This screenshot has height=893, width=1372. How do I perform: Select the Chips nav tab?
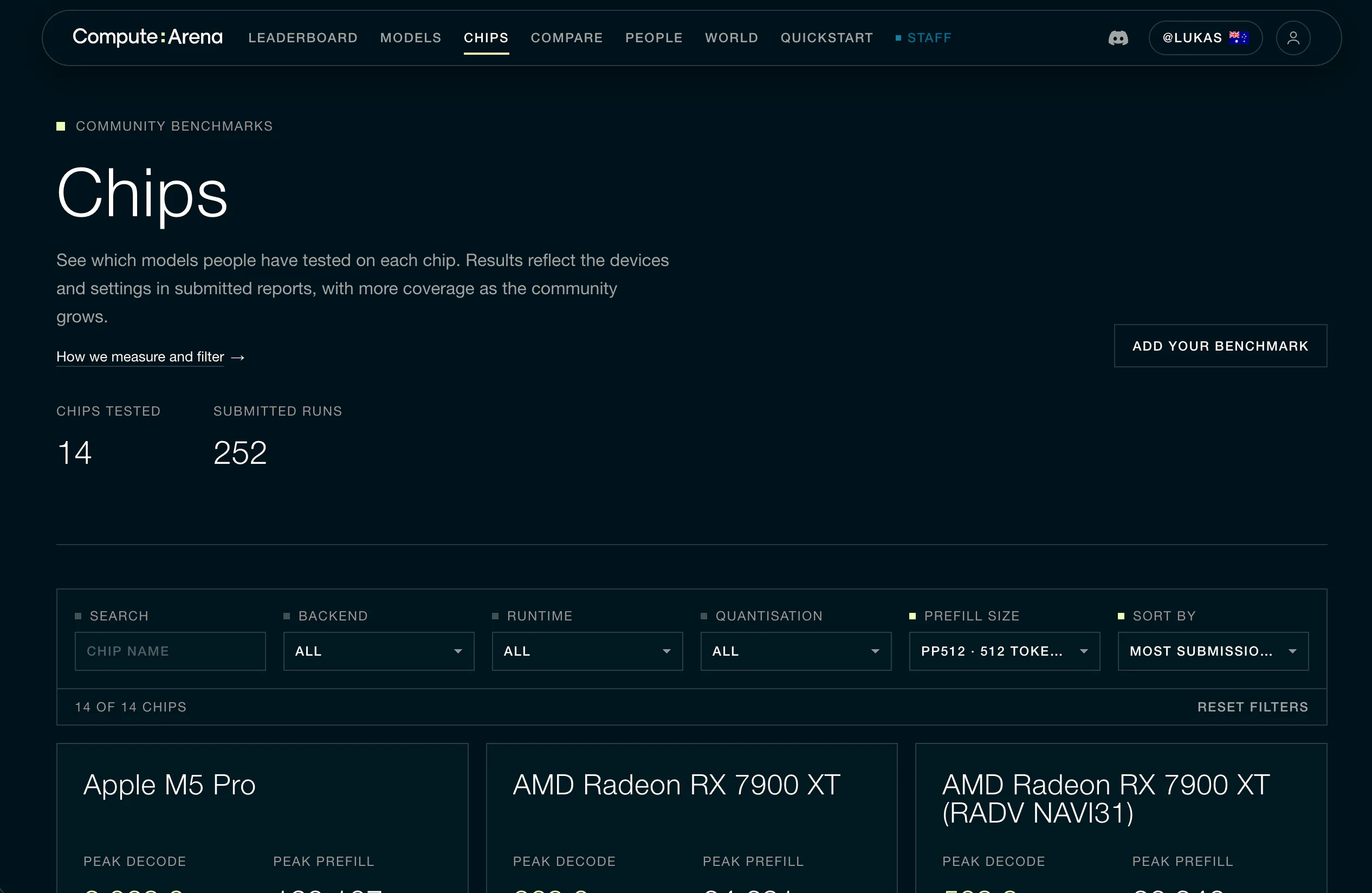coord(486,38)
